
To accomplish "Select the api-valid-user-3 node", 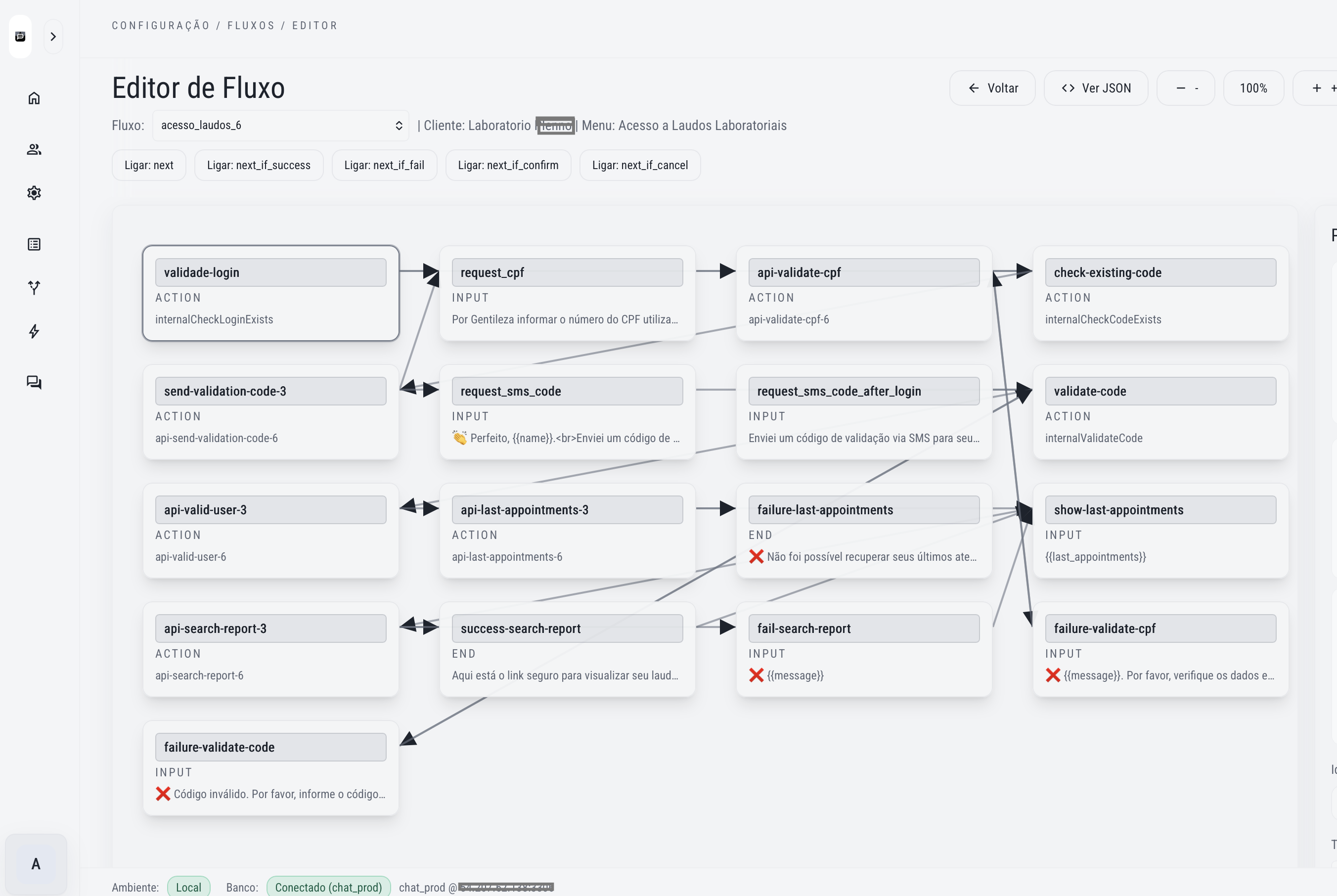I will [x=271, y=531].
